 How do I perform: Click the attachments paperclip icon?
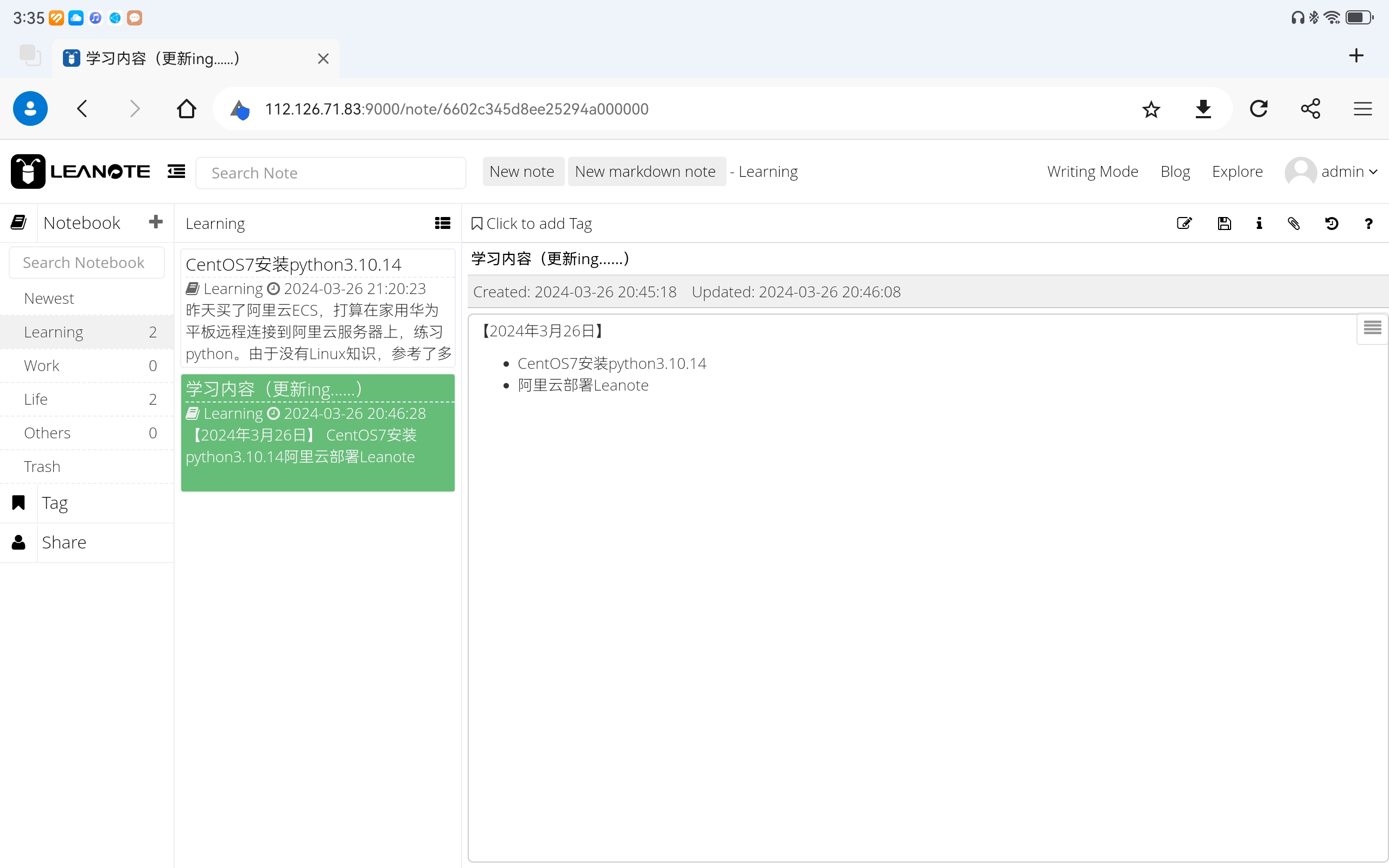[1294, 224]
